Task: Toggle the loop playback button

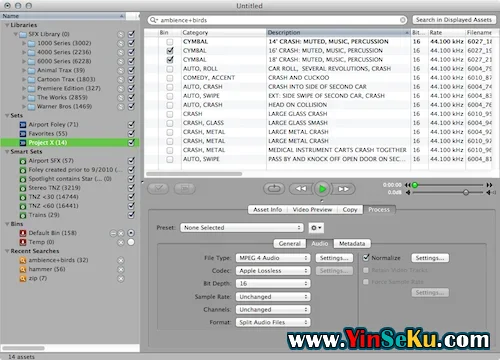Action: [x=274, y=189]
